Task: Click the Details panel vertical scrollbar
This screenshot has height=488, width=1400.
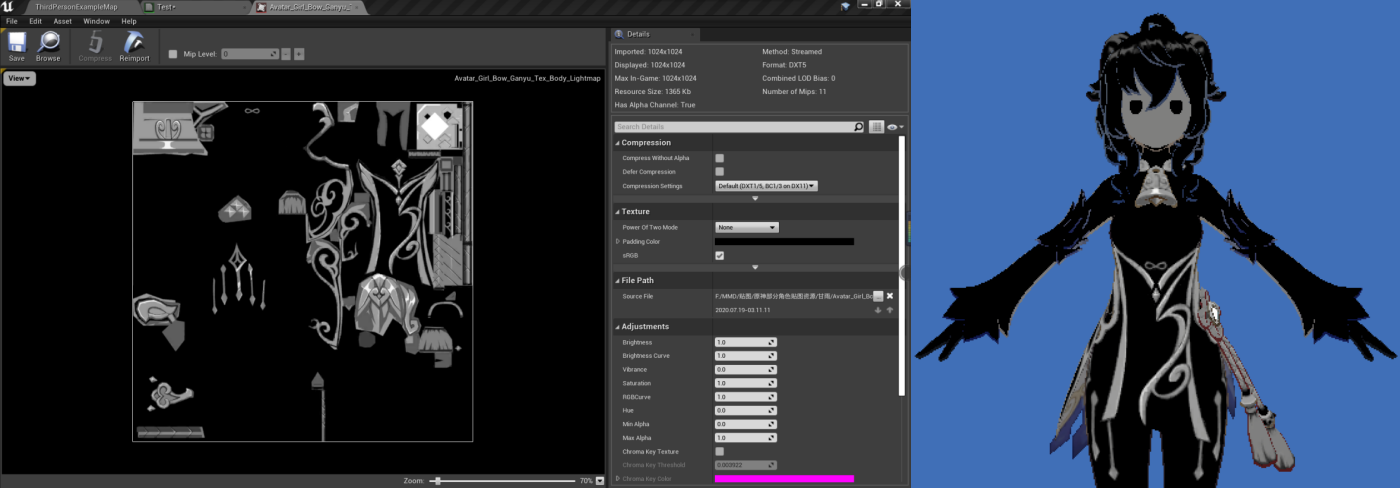Action: tap(901, 268)
